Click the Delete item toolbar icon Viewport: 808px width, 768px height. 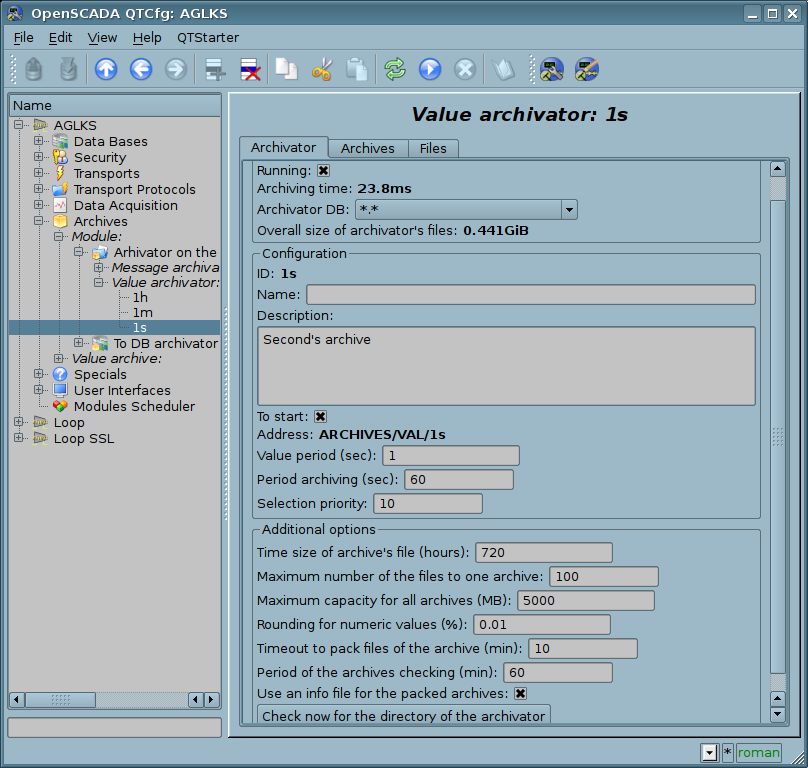(x=250, y=69)
